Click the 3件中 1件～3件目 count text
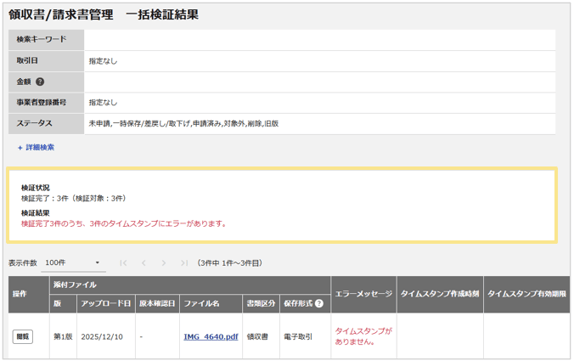The width and height of the screenshot is (574, 361). click(230, 263)
